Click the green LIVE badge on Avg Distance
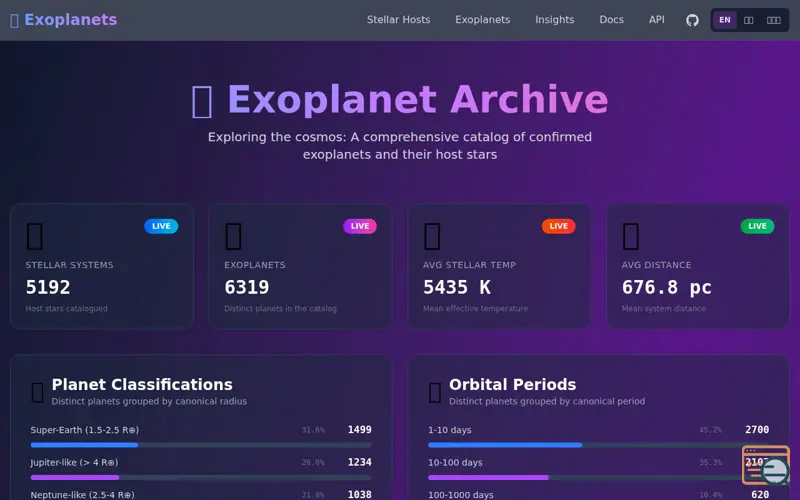Viewport: 800px width, 500px height. [x=757, y=226]
